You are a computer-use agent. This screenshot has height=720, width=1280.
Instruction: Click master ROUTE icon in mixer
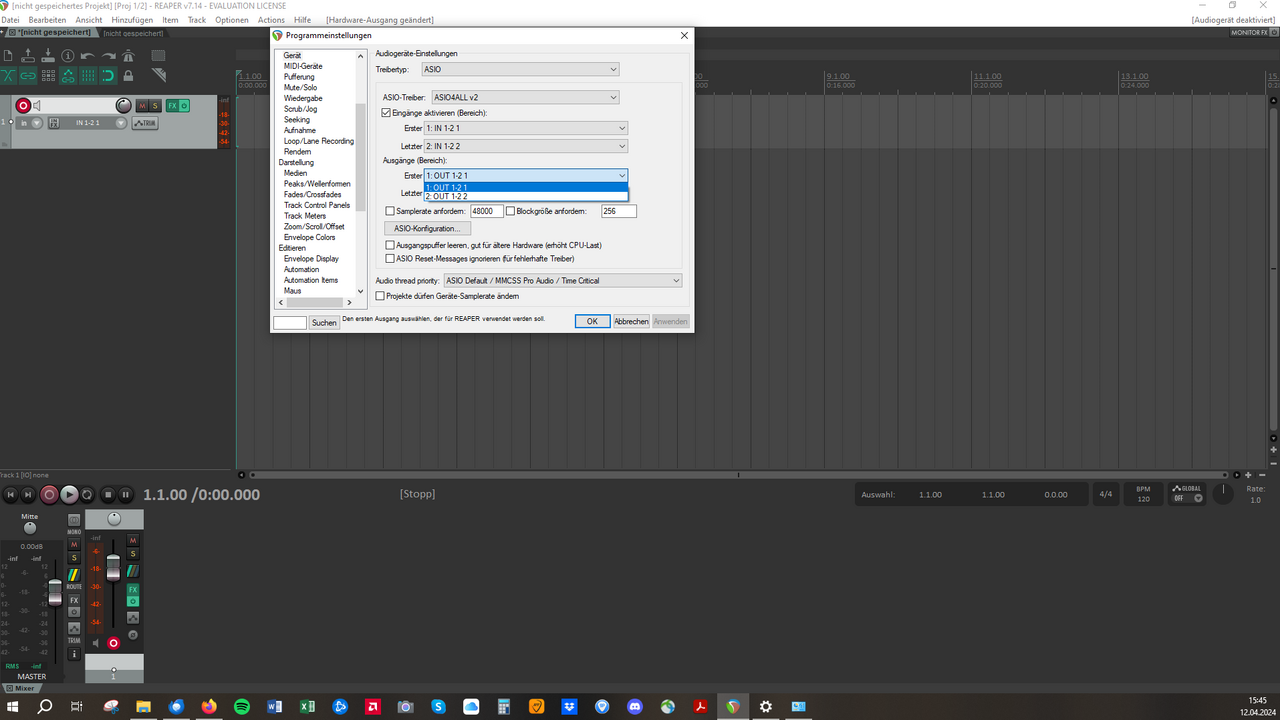tap(74, 575)
